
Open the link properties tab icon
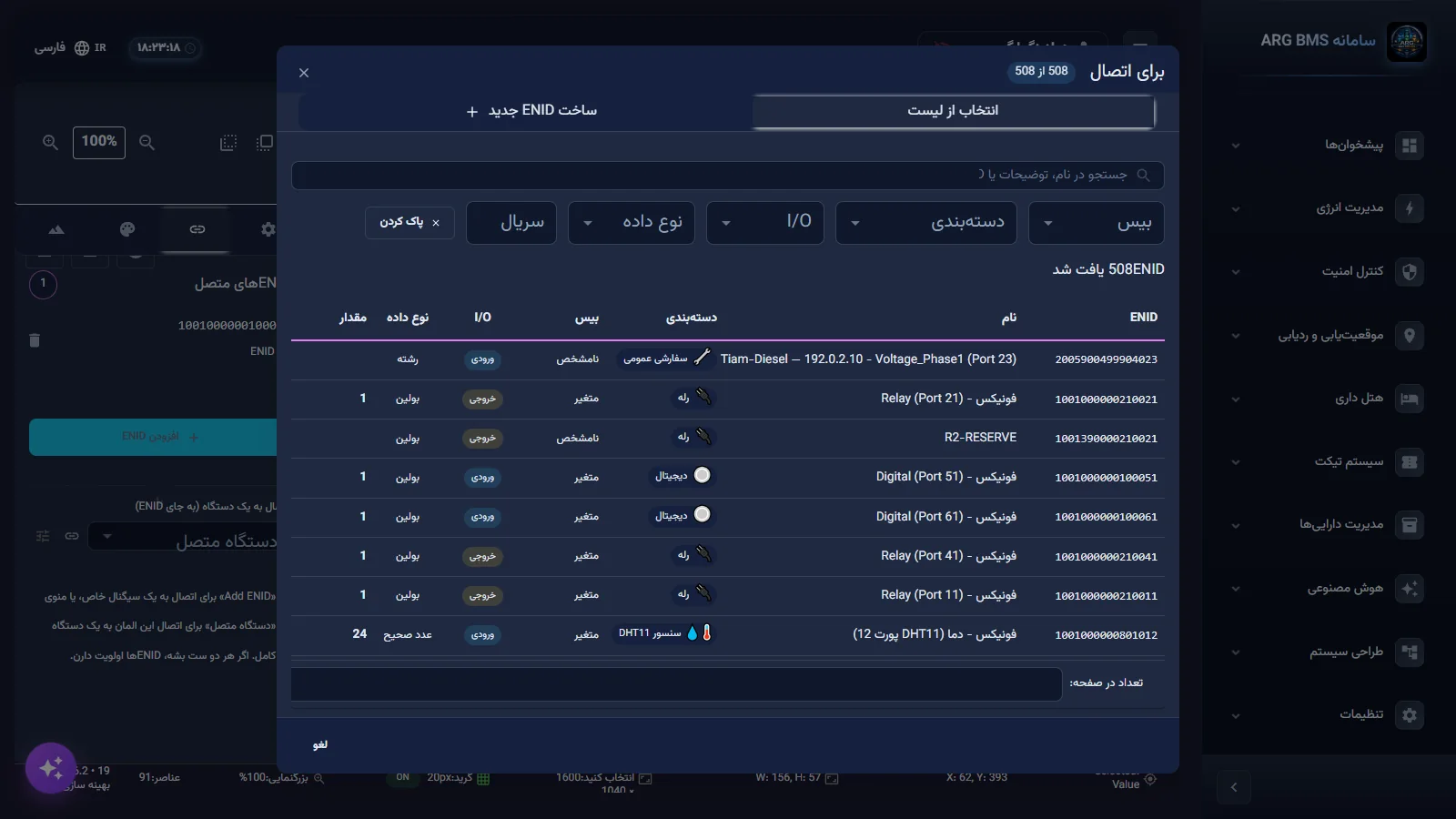(197, 229)
